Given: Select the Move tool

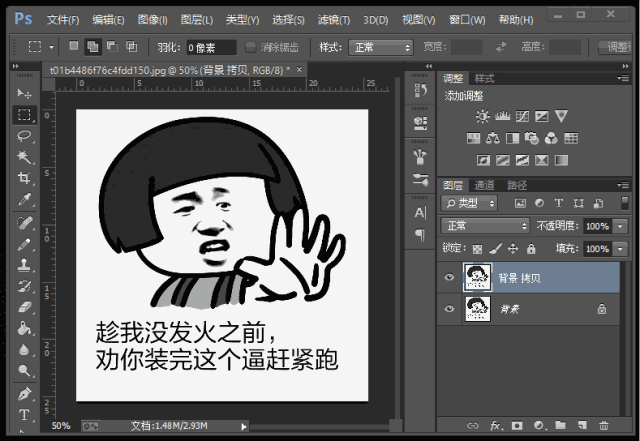Looking at the screenshot, I should [x=24, y=94].
